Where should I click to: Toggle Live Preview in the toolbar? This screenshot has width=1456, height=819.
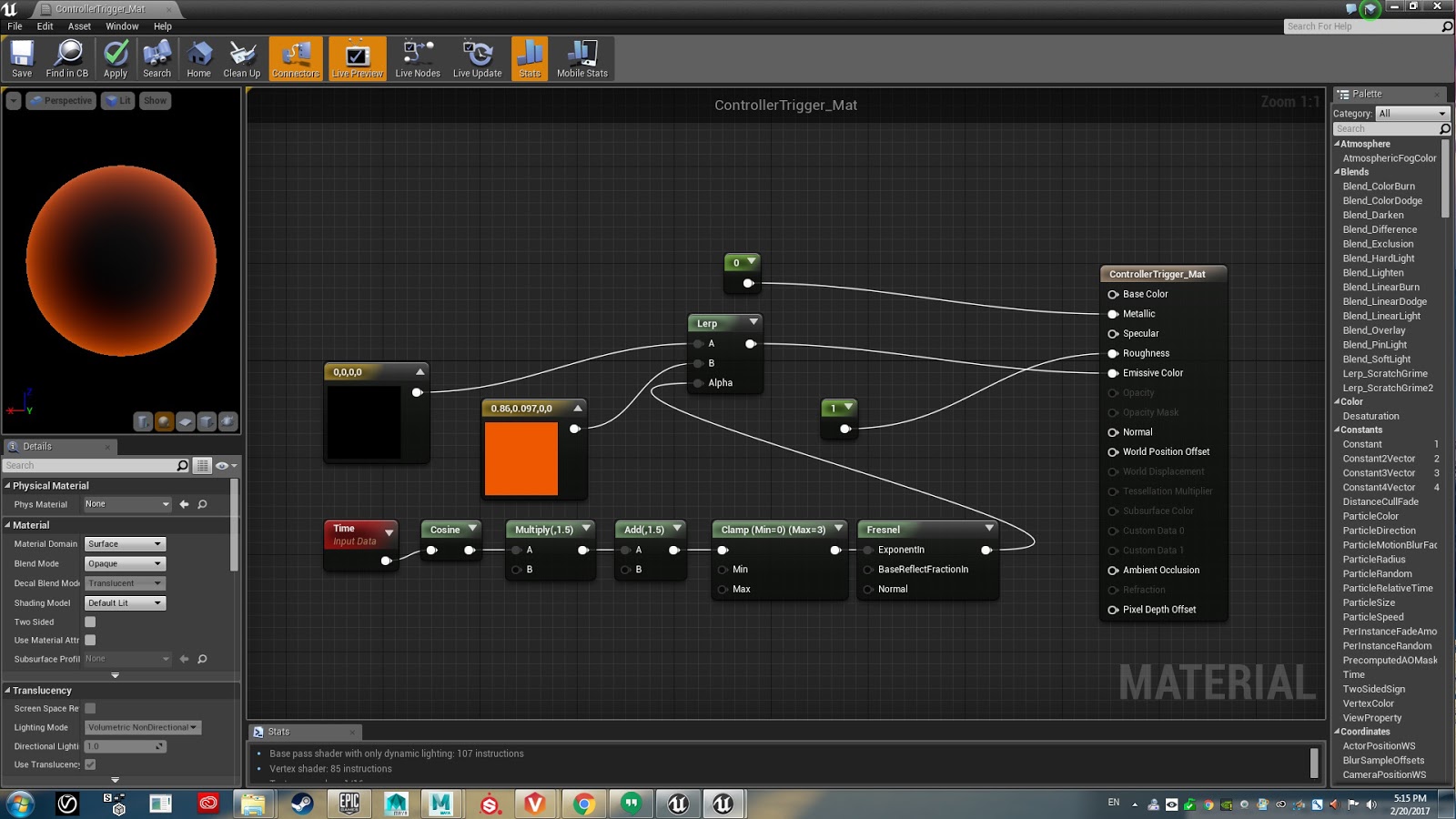(x=357, y=57)
